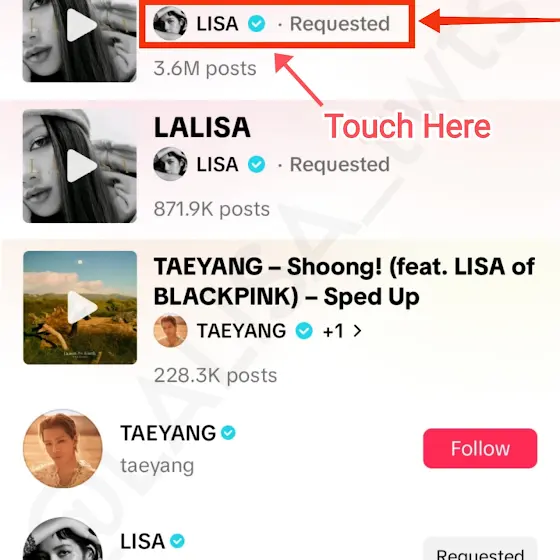
Task: Open the LALISA sound title
Action: click(202, 127)
